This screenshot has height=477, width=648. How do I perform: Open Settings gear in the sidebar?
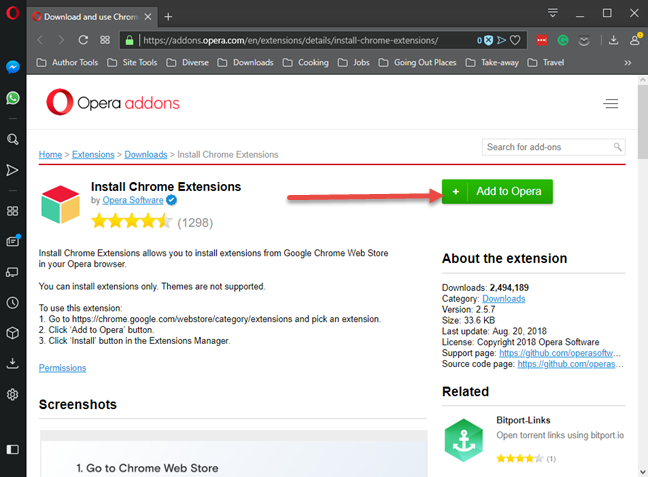pyautogui.click(x=13, y=394)
